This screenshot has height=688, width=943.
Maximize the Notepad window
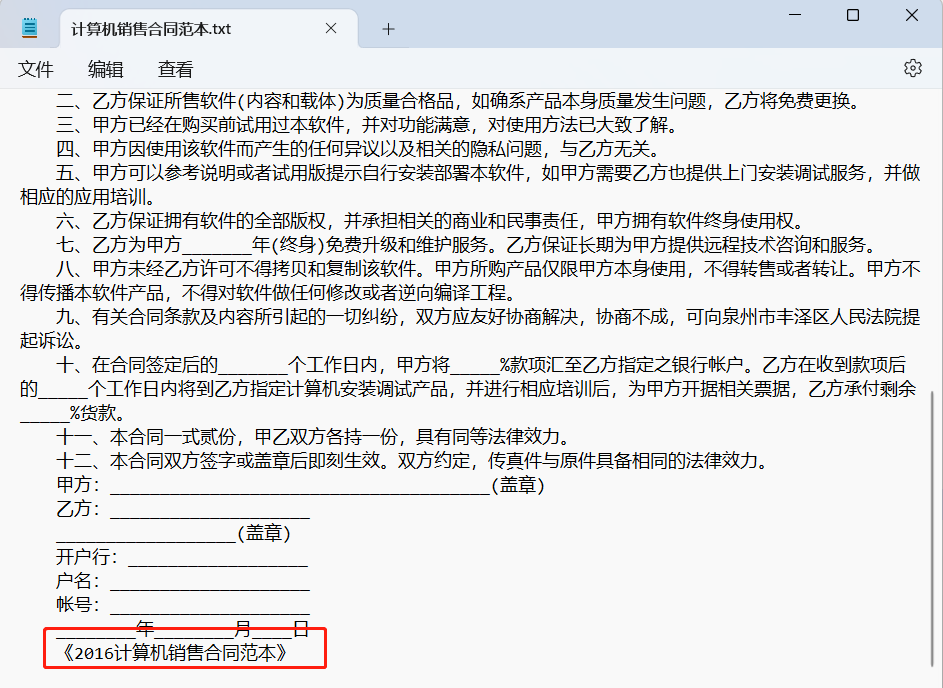pos(854,15)
